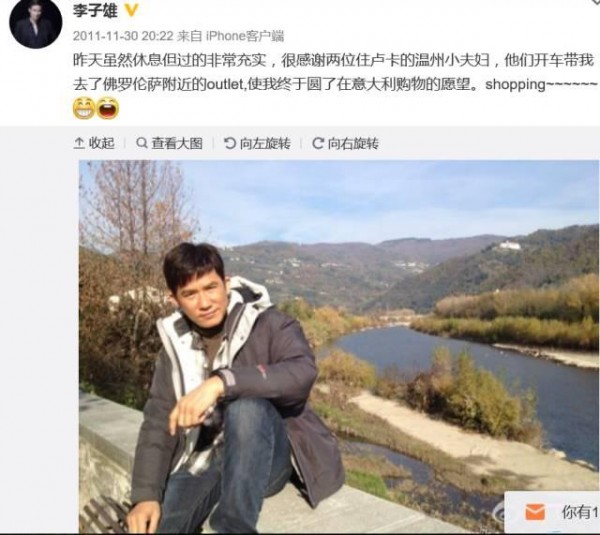600x535 pixels.
Task: Click the profile avatar of 李子雄
Action: (x=35, y=23)
